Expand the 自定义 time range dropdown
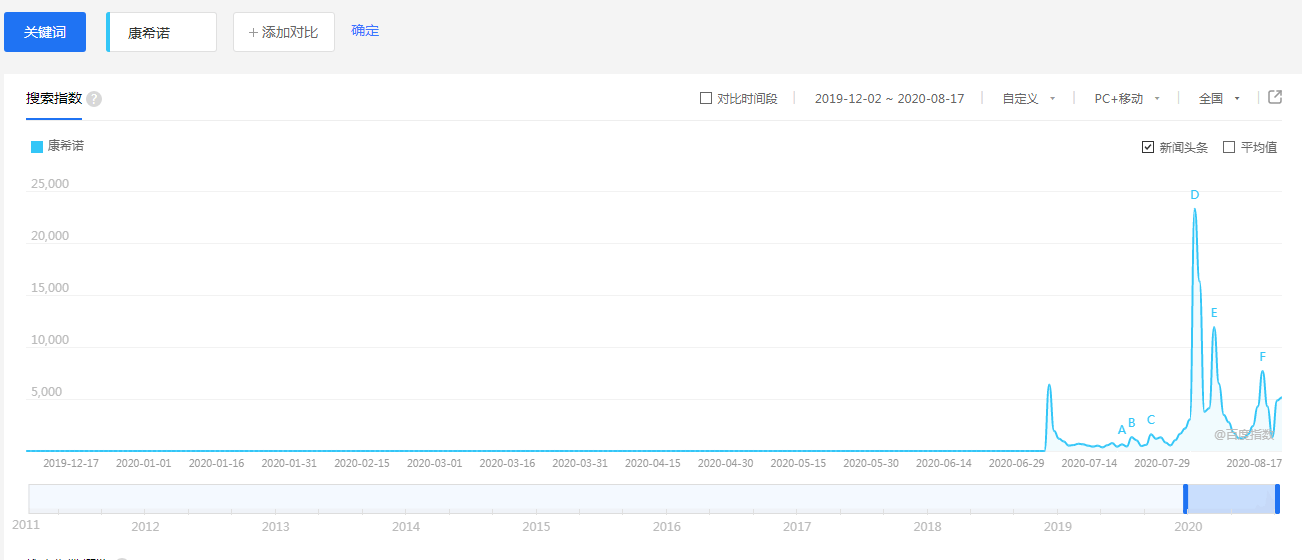This screenshot has width=1302, height=560. tap(1029, 98)
